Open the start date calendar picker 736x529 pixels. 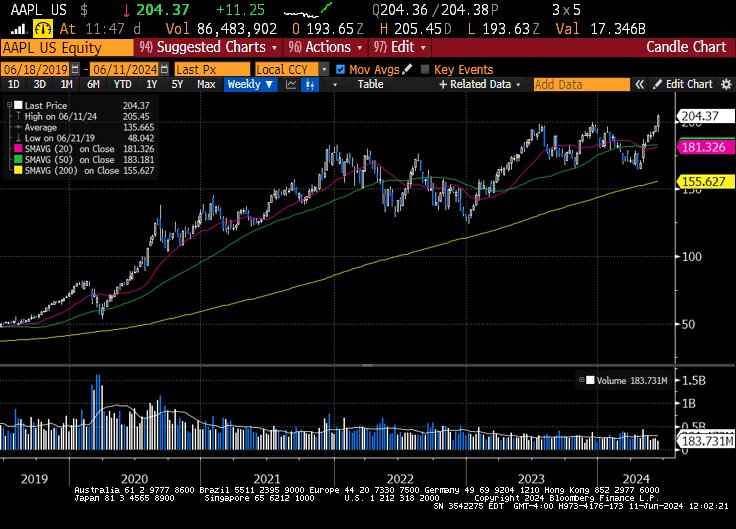coord(75,69)
